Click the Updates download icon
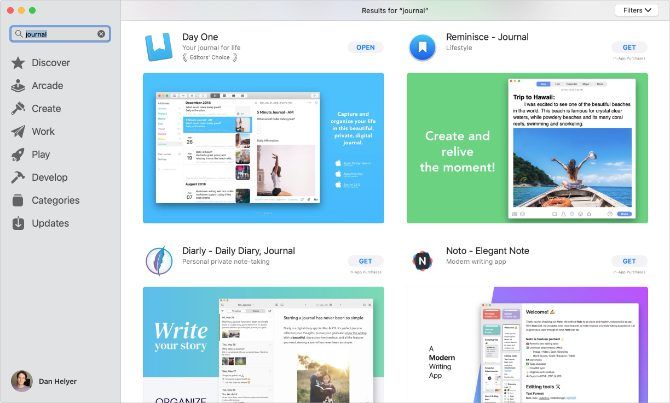 coord(18,223)
